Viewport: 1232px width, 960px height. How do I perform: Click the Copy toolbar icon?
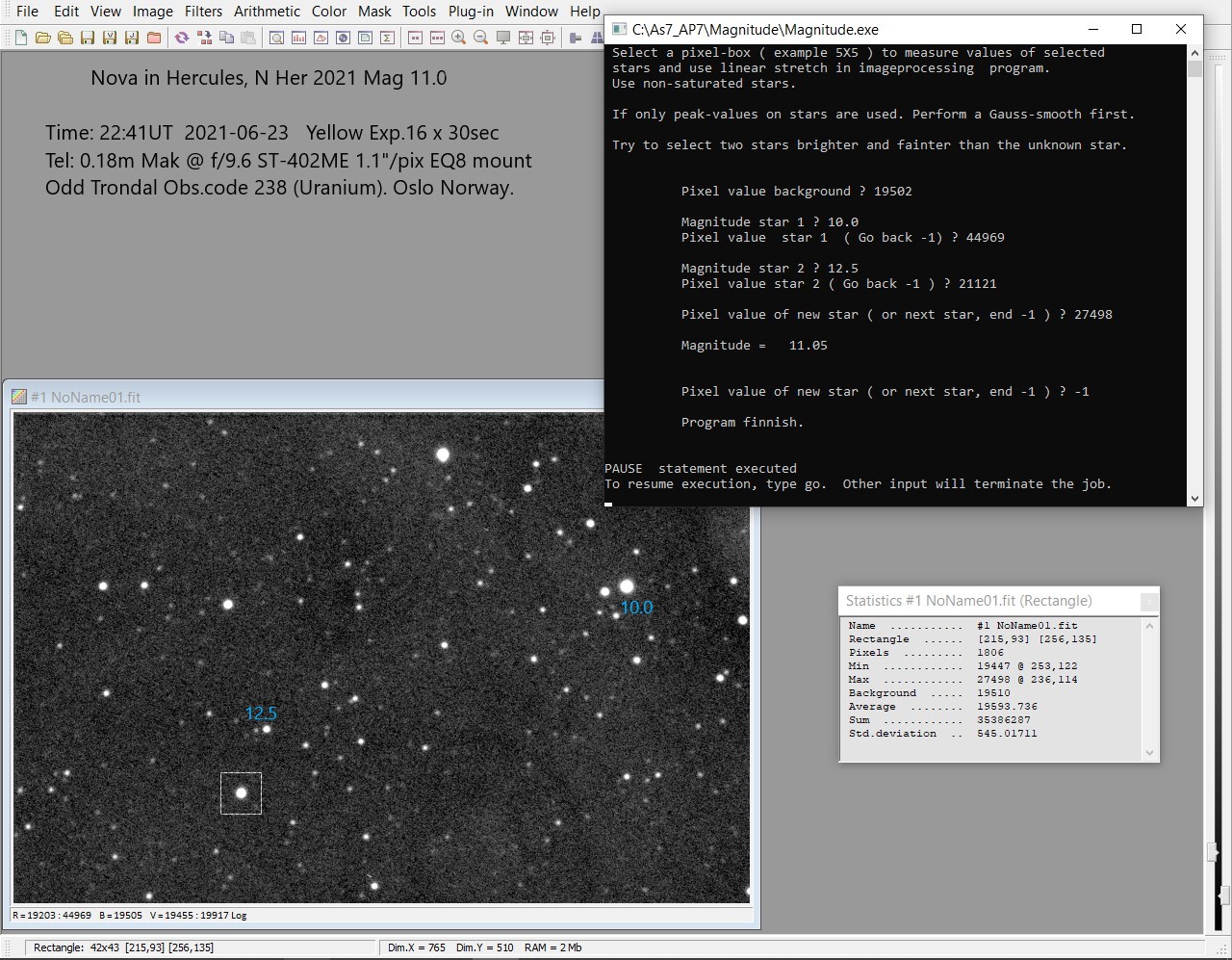[x=226, y=38]
